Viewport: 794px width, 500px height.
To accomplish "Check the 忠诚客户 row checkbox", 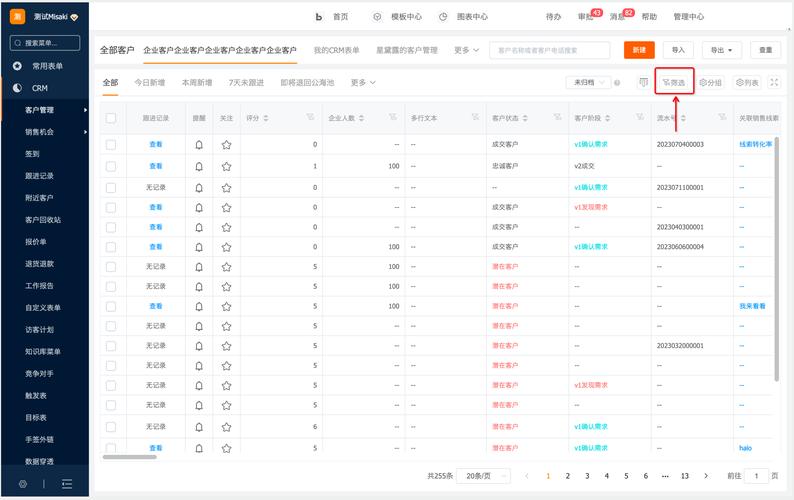I will point(111,166).
